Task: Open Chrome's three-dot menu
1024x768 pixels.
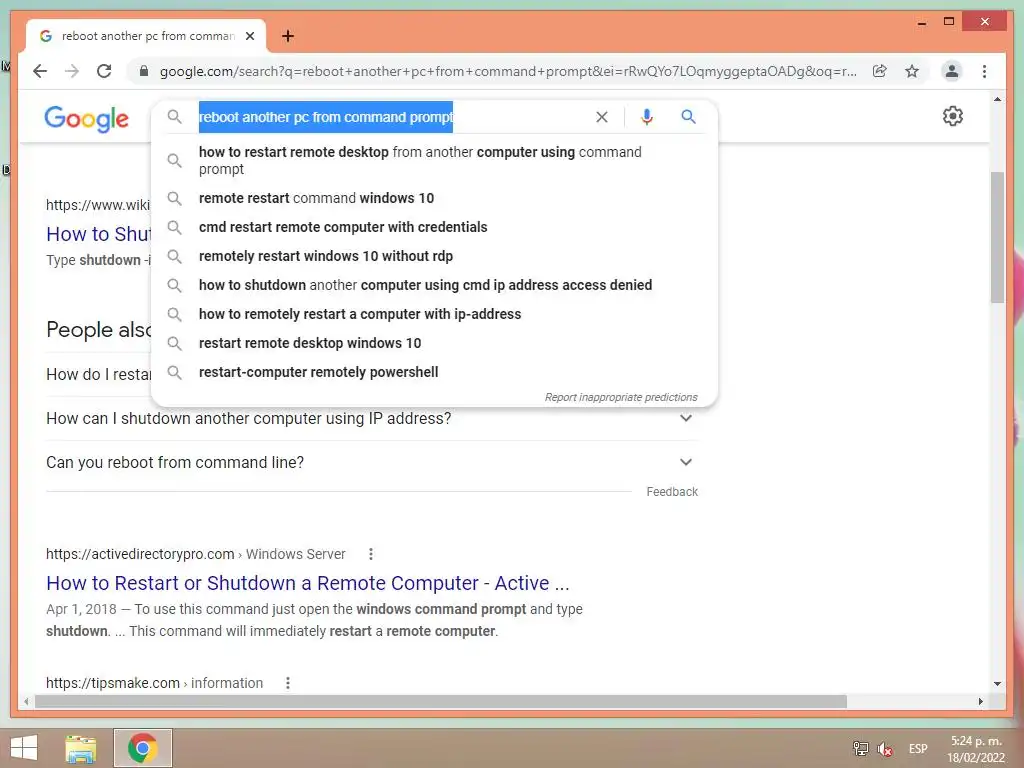Action: [x=984, y=71]
